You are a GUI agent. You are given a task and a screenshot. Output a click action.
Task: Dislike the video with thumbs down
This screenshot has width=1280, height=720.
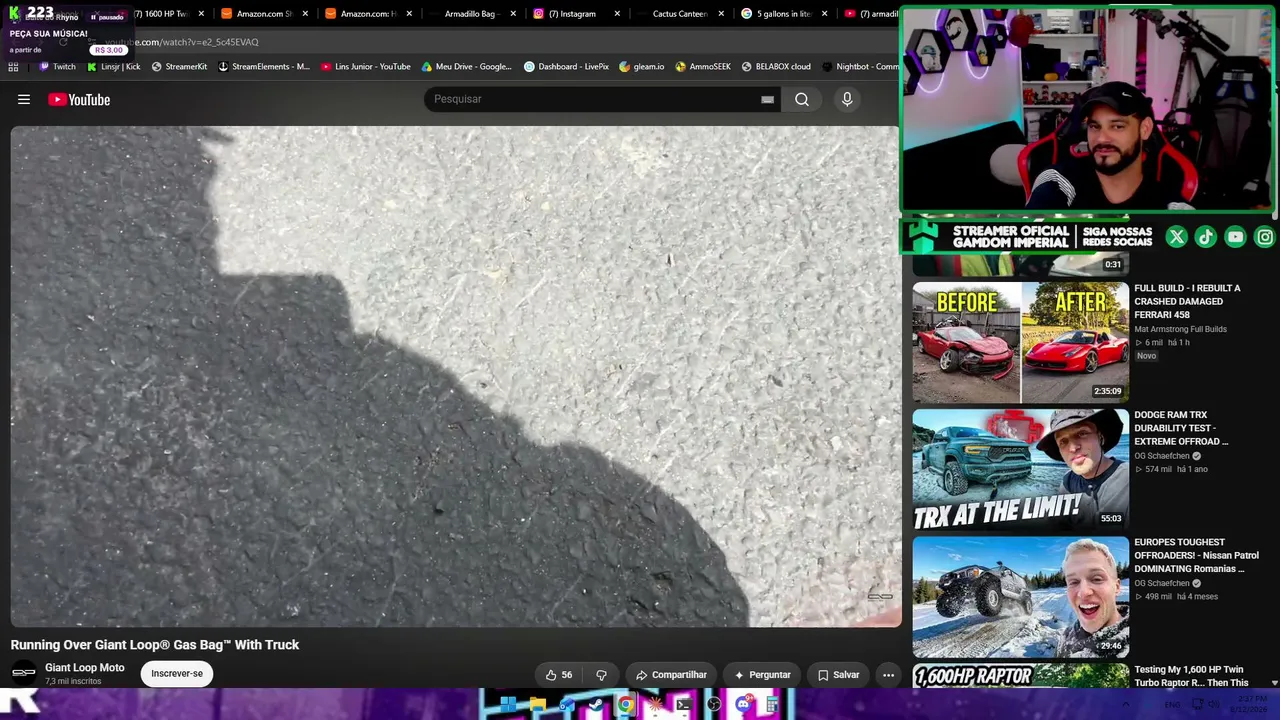601,675
